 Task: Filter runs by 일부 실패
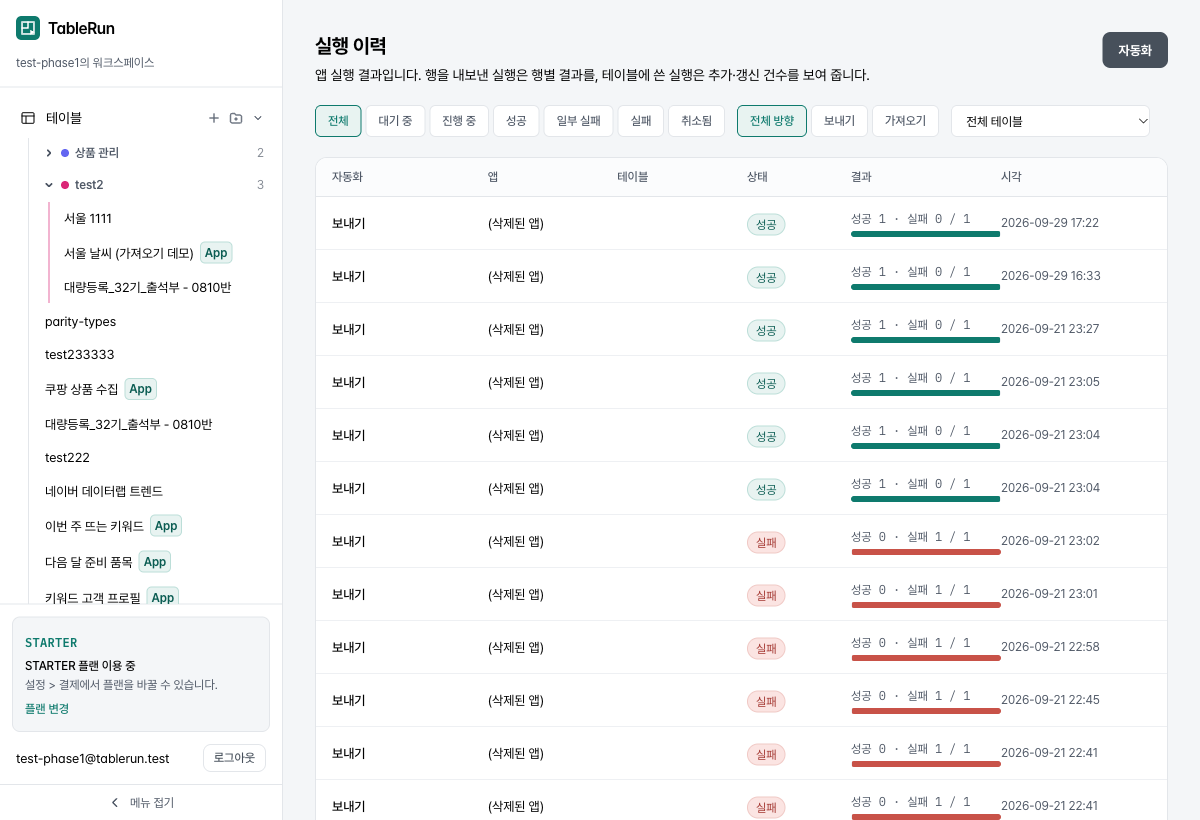tap(578, 121)
